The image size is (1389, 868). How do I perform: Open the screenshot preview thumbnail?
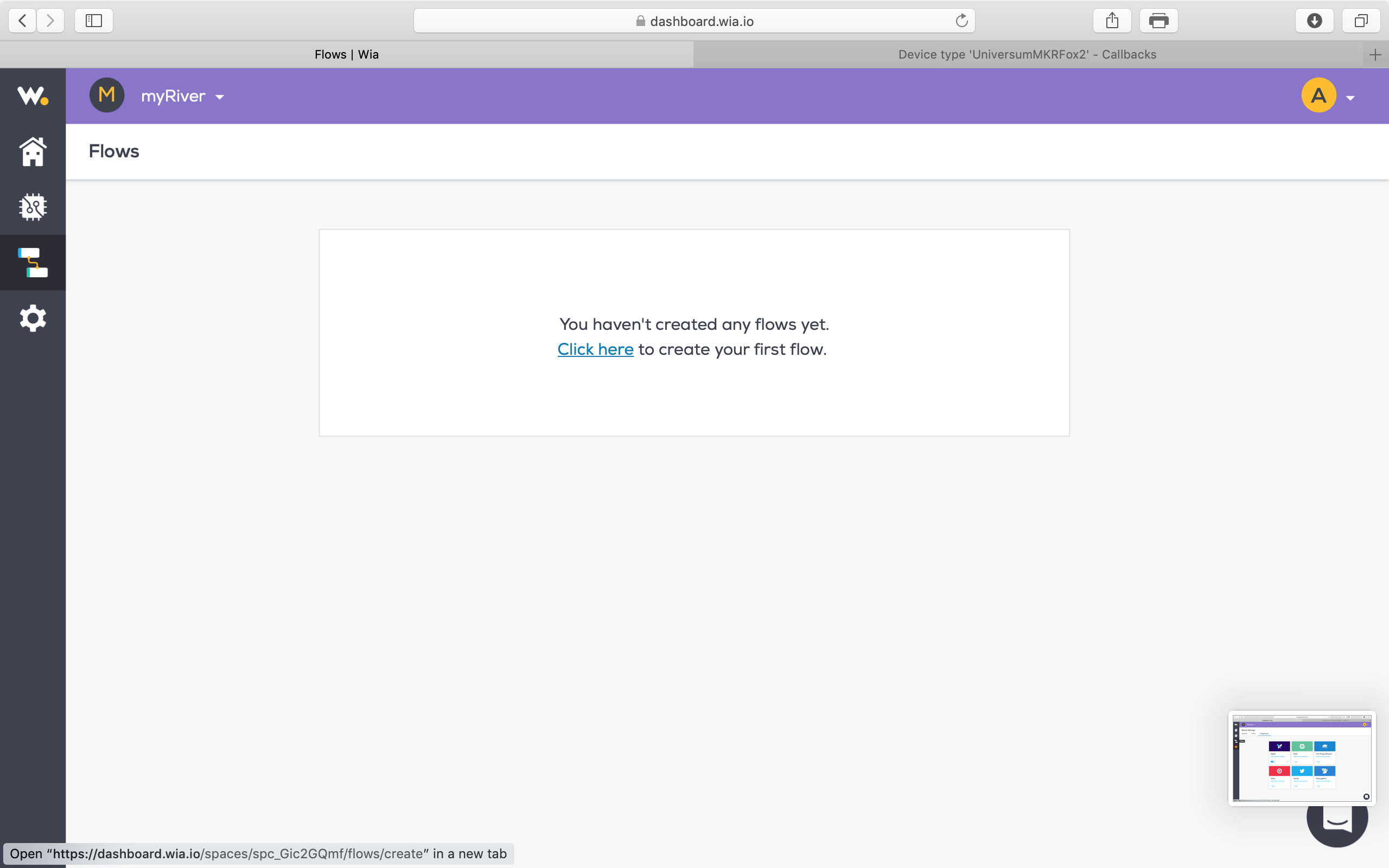1301,758
